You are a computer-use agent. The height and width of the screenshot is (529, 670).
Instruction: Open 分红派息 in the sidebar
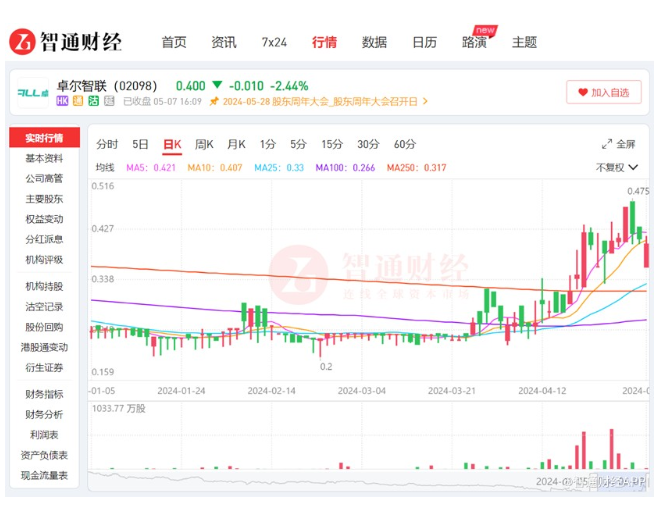click(44, 239)
